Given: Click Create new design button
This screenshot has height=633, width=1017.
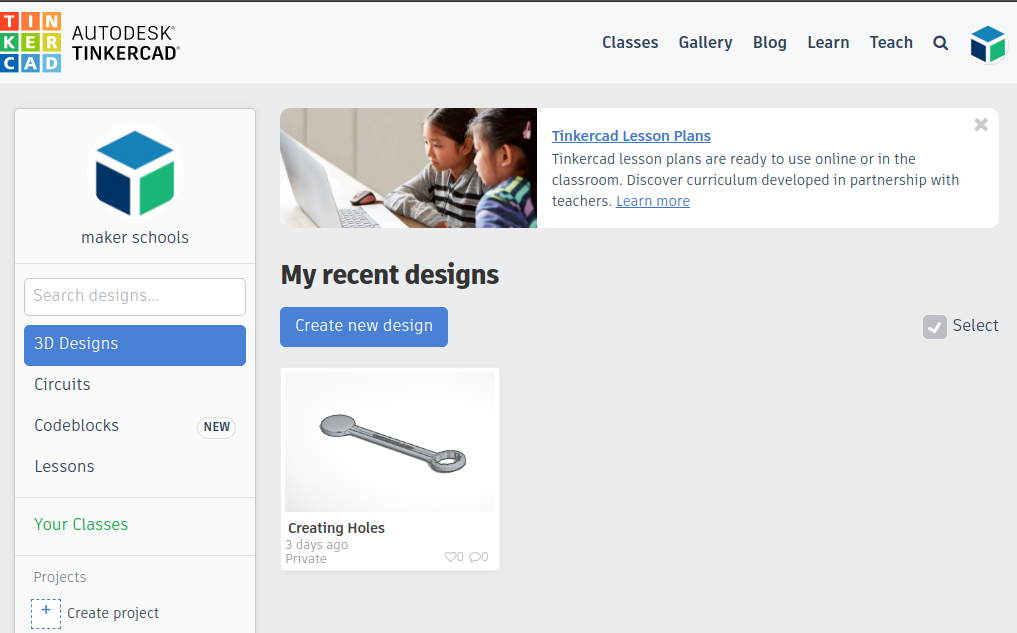Looking at the screenshot, I should tap(364, 327).
